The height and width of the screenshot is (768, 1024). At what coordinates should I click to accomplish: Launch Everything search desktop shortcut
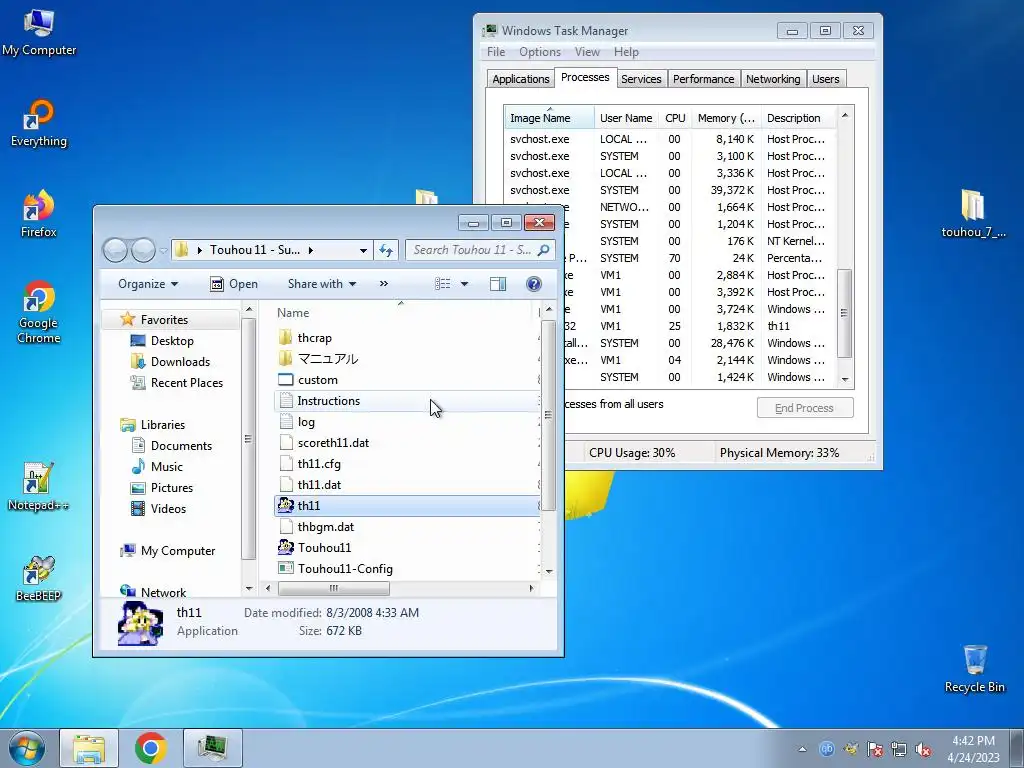click(x=39, y=123)
